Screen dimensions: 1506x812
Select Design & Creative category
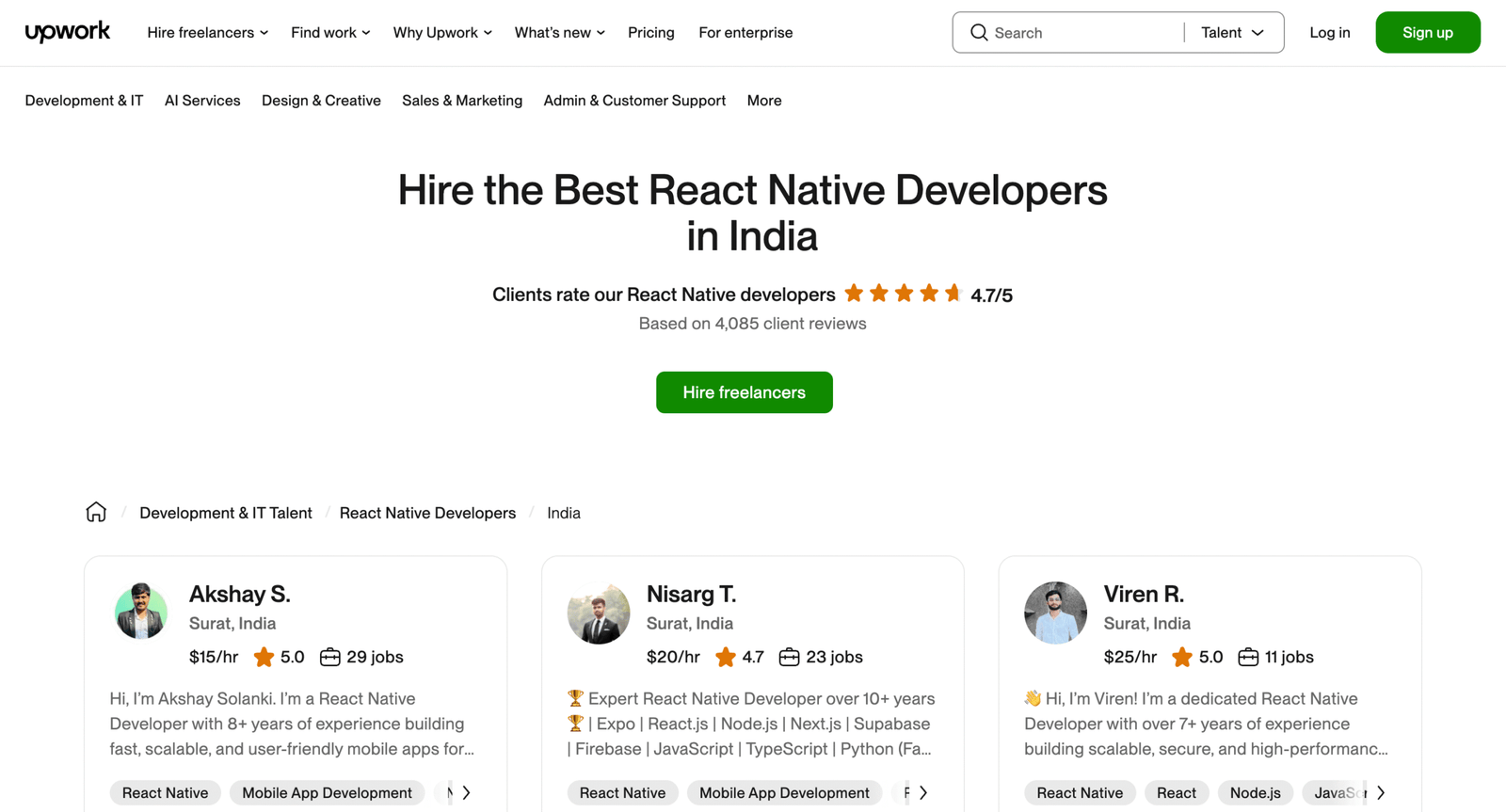[x=321, y=101]
